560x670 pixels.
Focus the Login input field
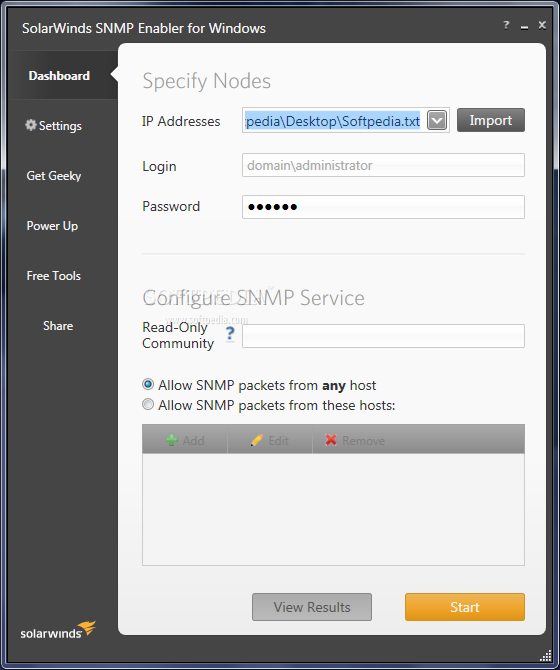[x=383, y=165]
